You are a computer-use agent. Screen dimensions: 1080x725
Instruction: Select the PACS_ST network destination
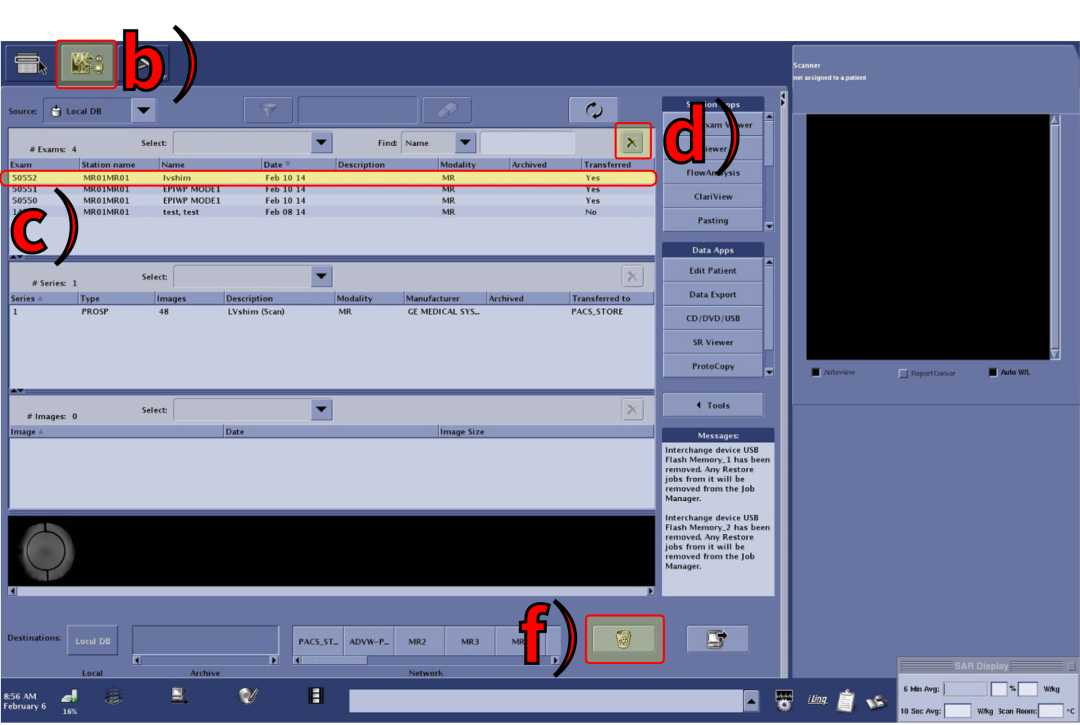(318, 641)
